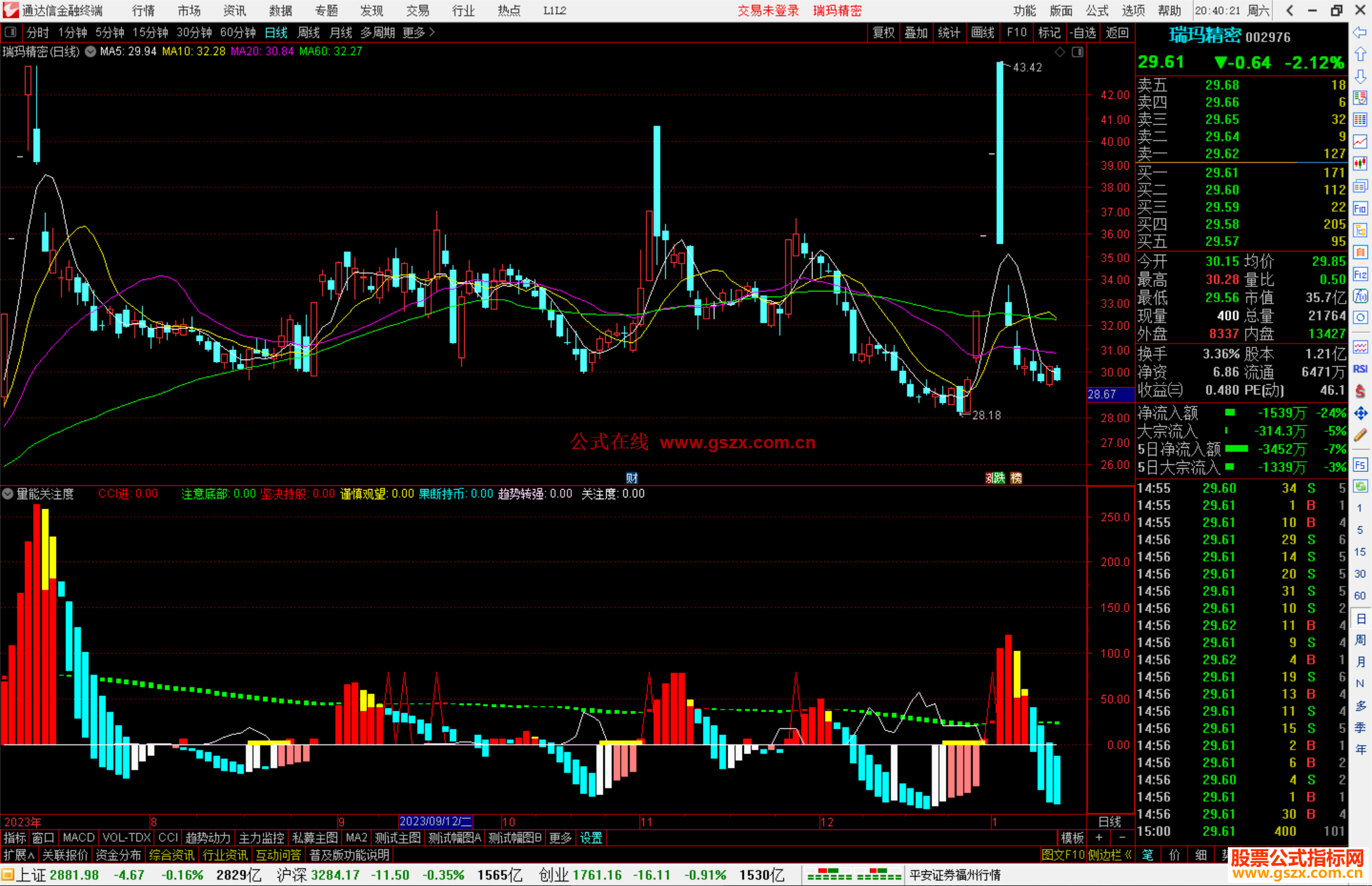Click the blue back arrow sidebar icon
The width and height of the screenshot is (1372, 886).
tap(1360, 32)
